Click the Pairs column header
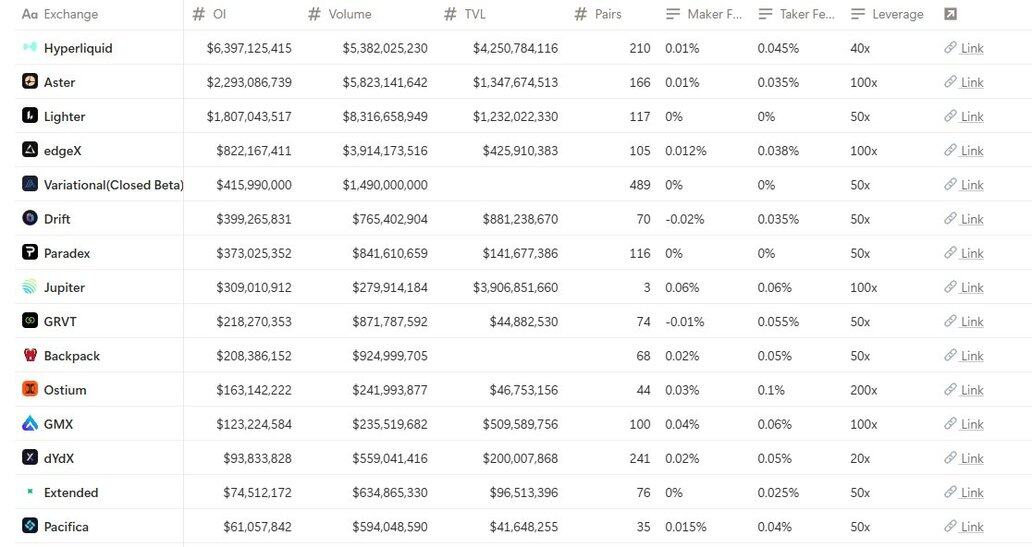The height and width of the screenshot is (547, 1032). tap(607, 14)
